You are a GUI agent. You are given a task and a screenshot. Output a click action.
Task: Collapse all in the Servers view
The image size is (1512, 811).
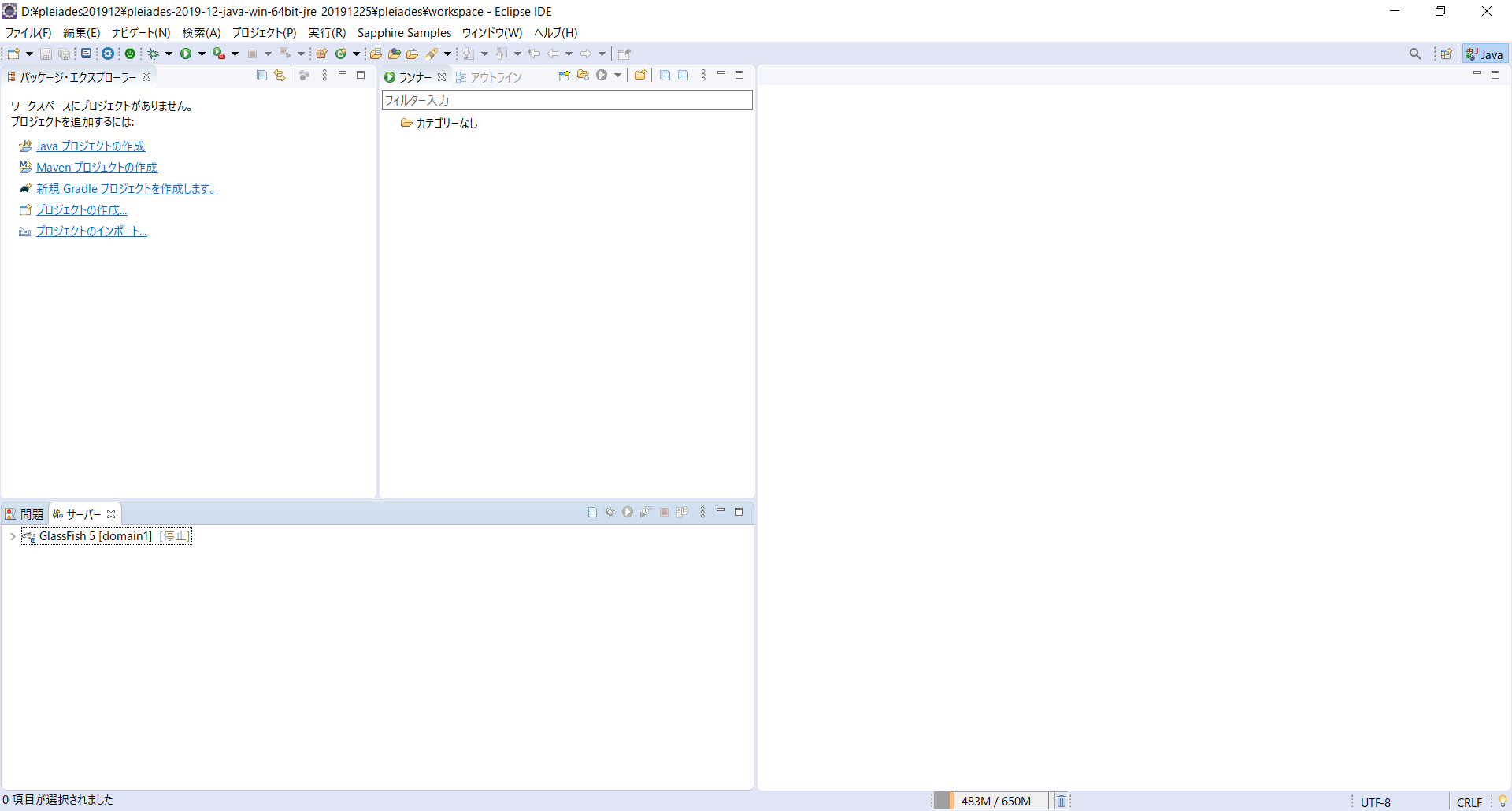point(592,513)
